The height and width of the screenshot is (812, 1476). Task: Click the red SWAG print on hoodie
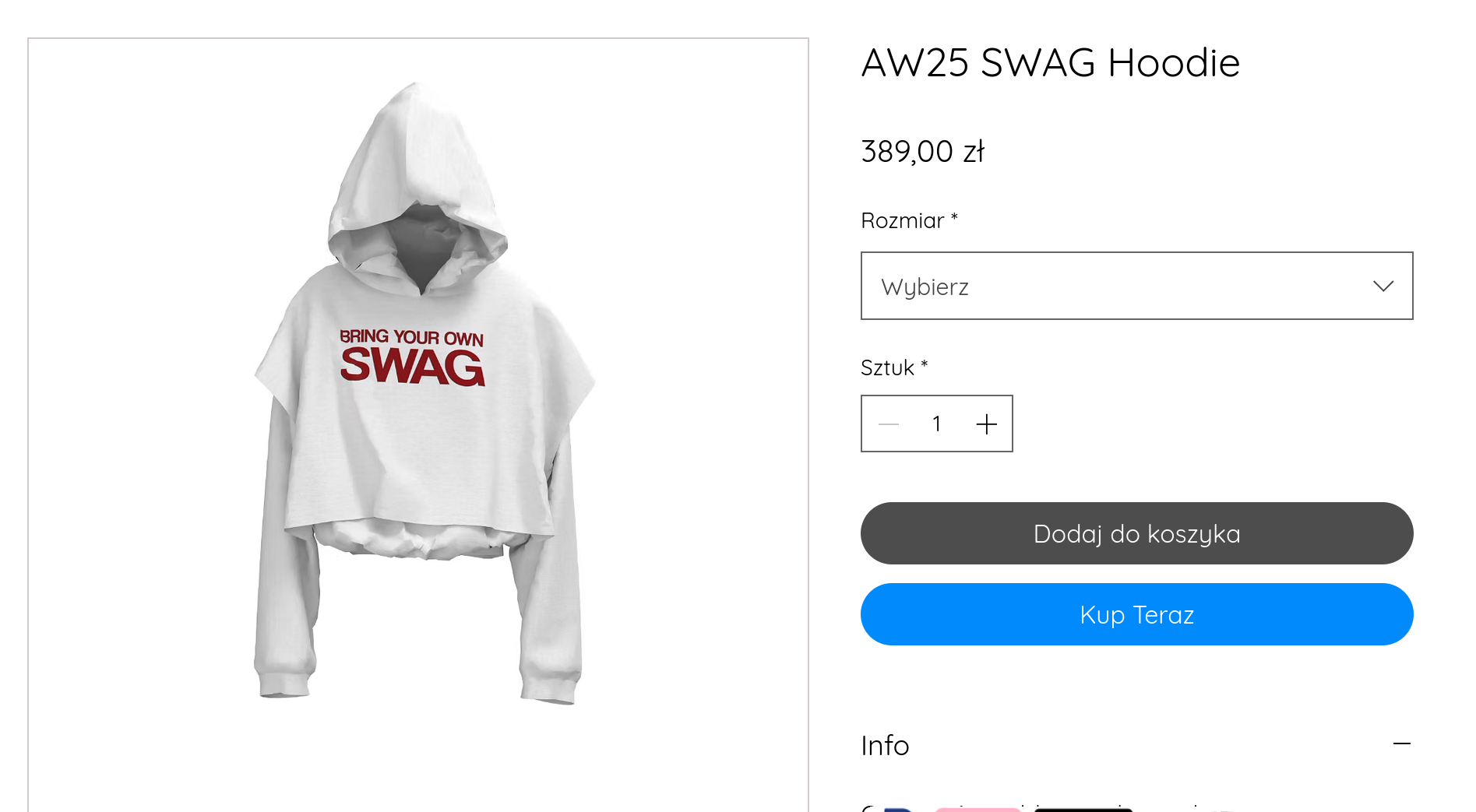tap(413, 366)
